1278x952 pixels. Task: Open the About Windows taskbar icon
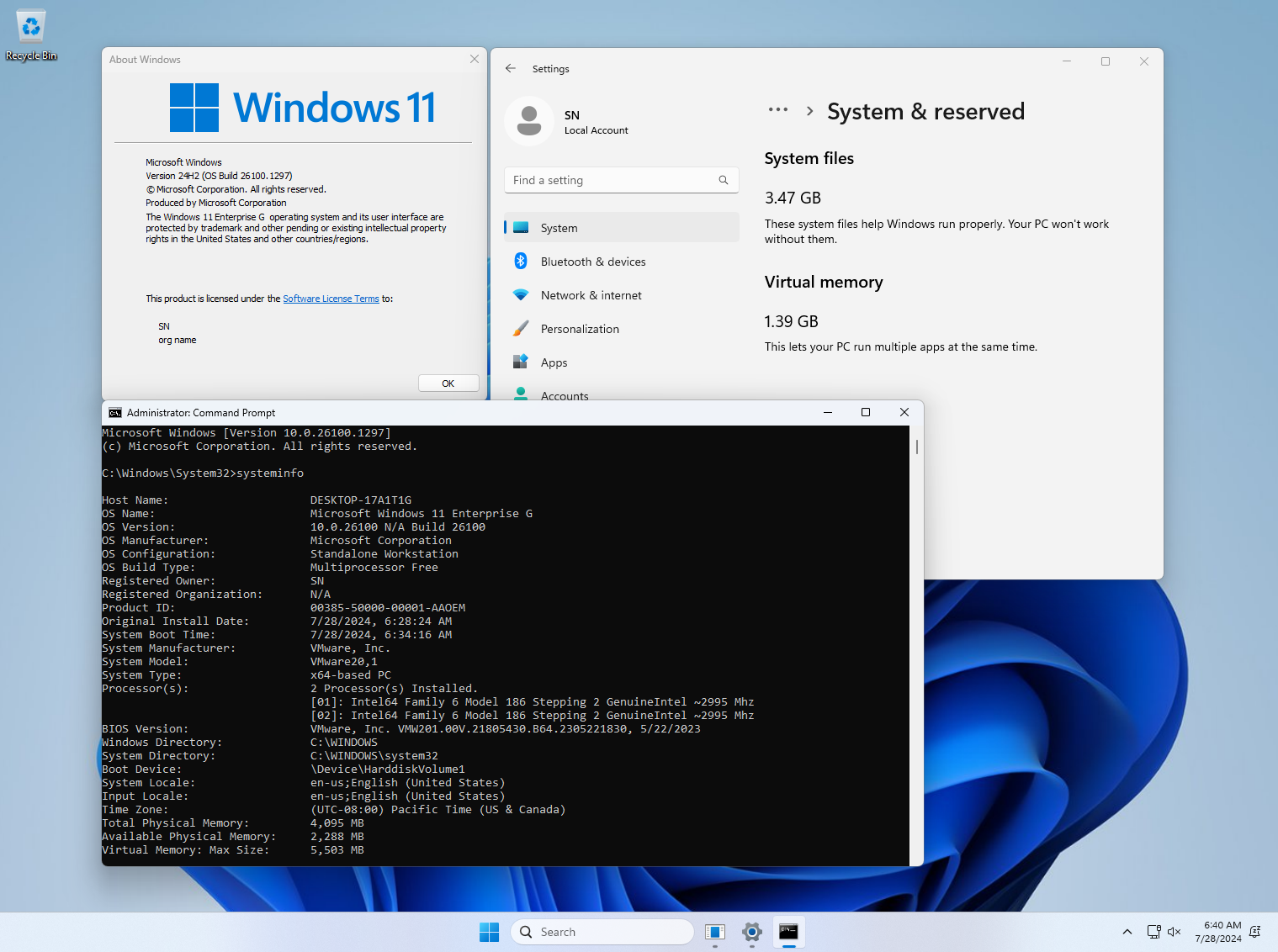715,932
